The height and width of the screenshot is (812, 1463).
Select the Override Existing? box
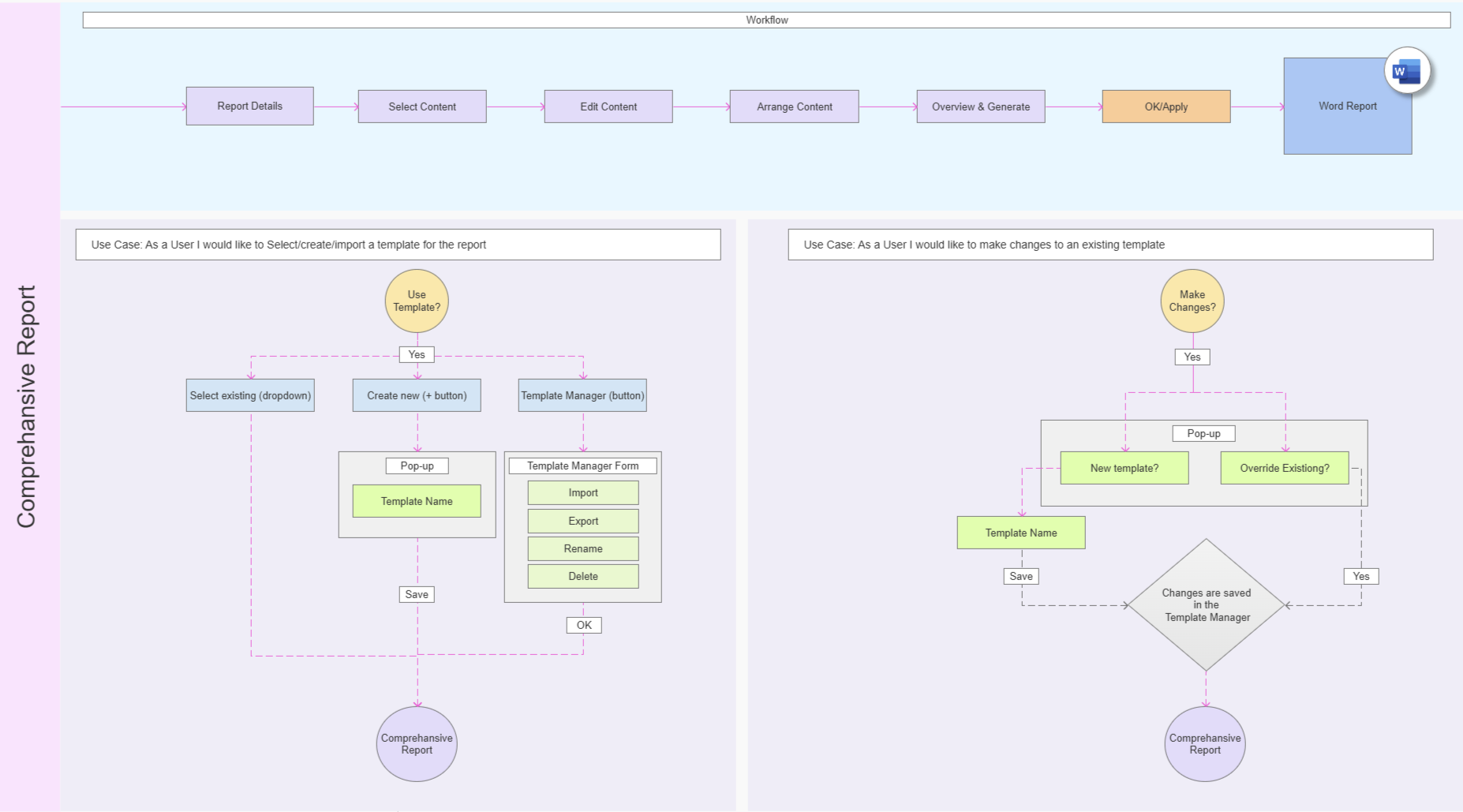tap(1285, 468)
